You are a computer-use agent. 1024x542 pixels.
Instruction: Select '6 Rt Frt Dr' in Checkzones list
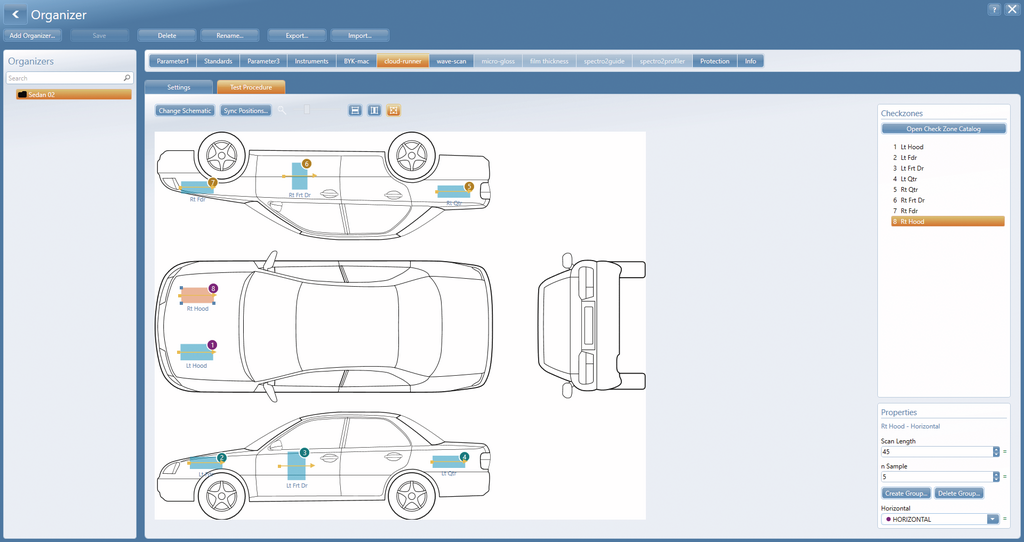pos(948,200)
